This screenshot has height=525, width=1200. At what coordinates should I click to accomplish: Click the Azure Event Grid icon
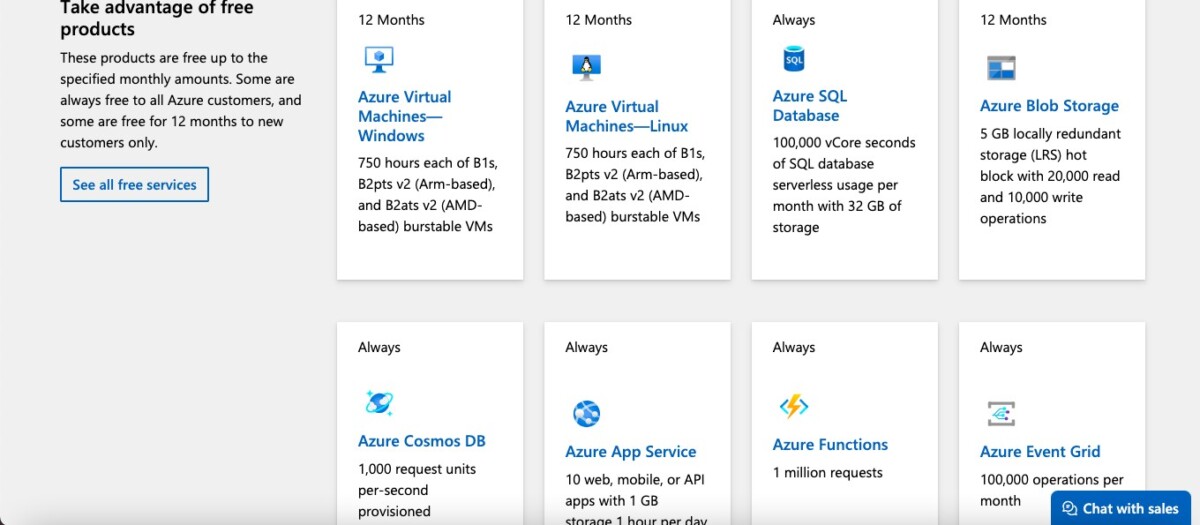[x=1001, y=413]
